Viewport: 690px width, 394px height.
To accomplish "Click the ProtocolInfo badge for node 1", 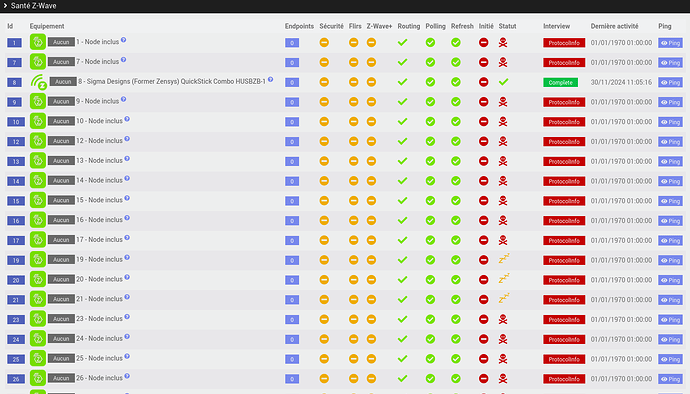I will pos(564,43).
